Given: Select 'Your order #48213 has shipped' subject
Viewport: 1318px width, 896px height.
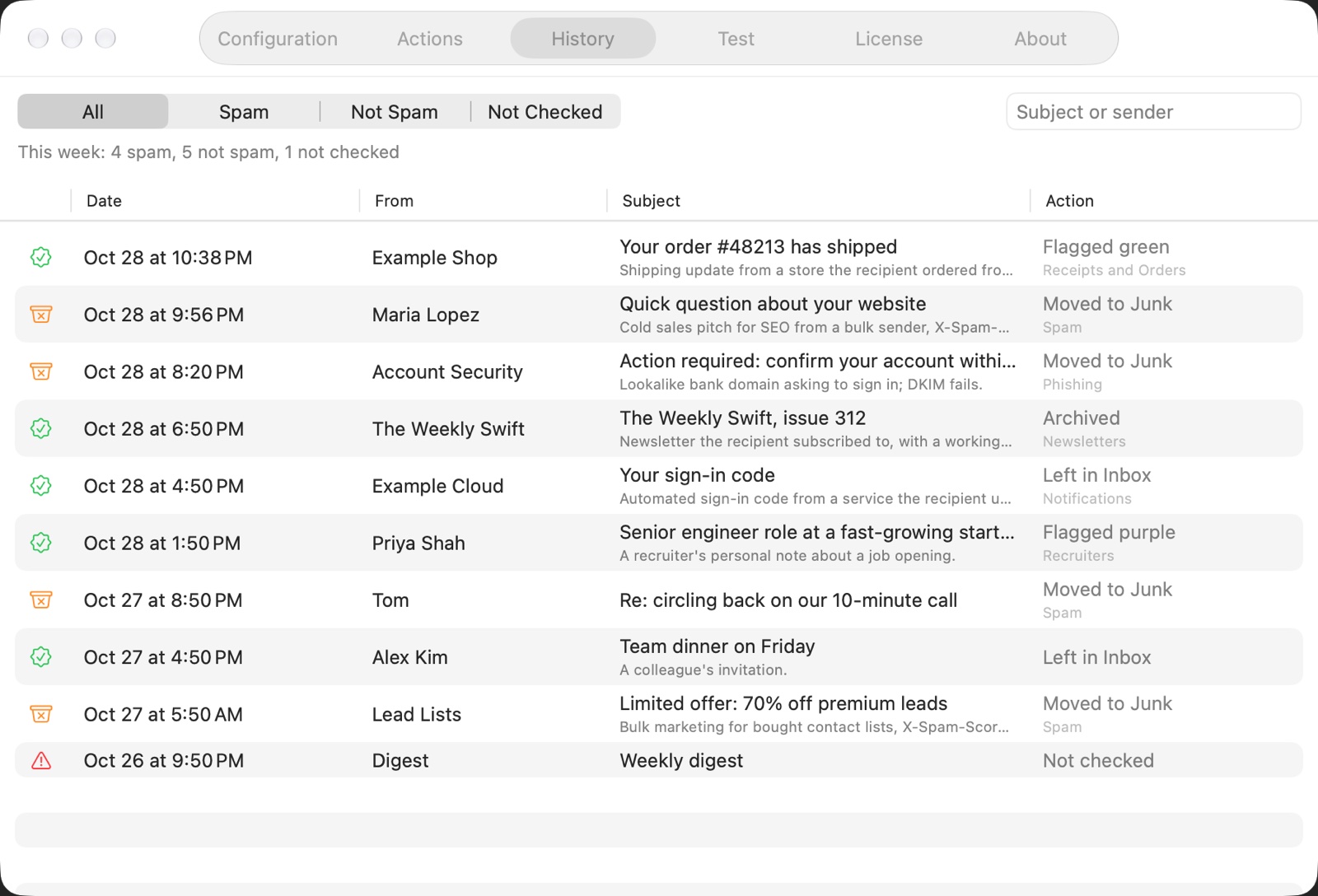Looking at the screenshot, I should 759,247.
